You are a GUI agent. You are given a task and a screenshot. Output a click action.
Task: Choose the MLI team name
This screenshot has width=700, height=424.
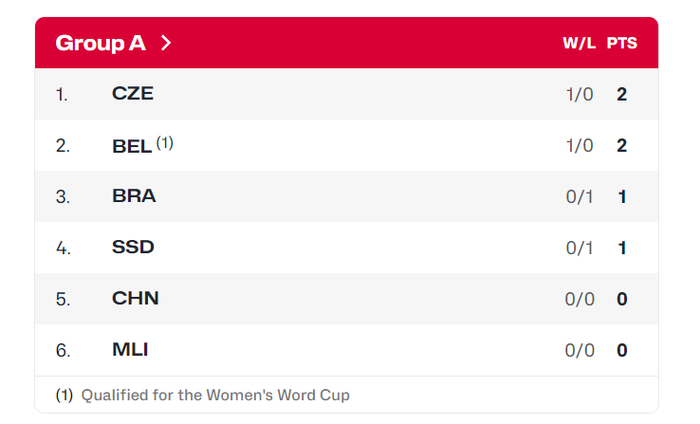pyautogui.click(x=131, y=350)
